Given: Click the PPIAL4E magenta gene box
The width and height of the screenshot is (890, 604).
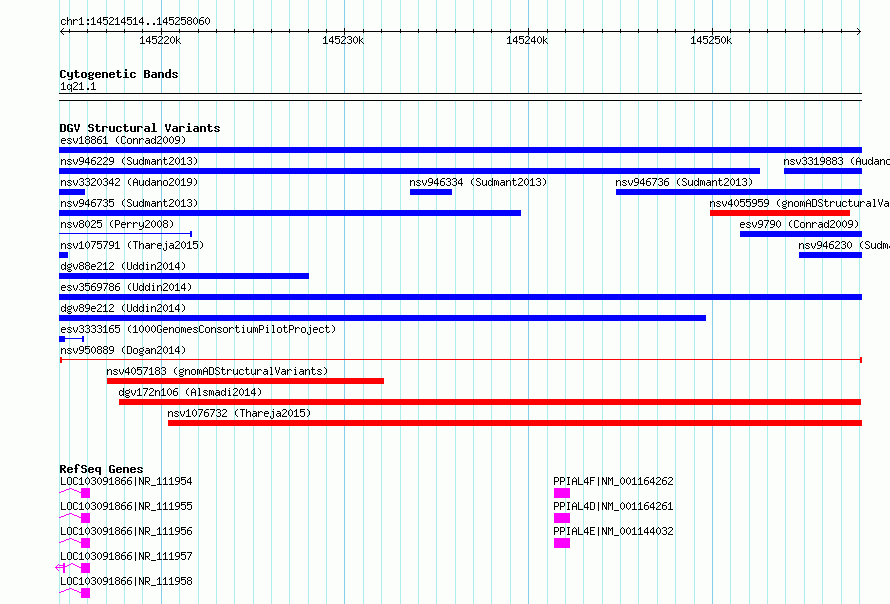Looking at the screenshot, I should tap(562, 543).
